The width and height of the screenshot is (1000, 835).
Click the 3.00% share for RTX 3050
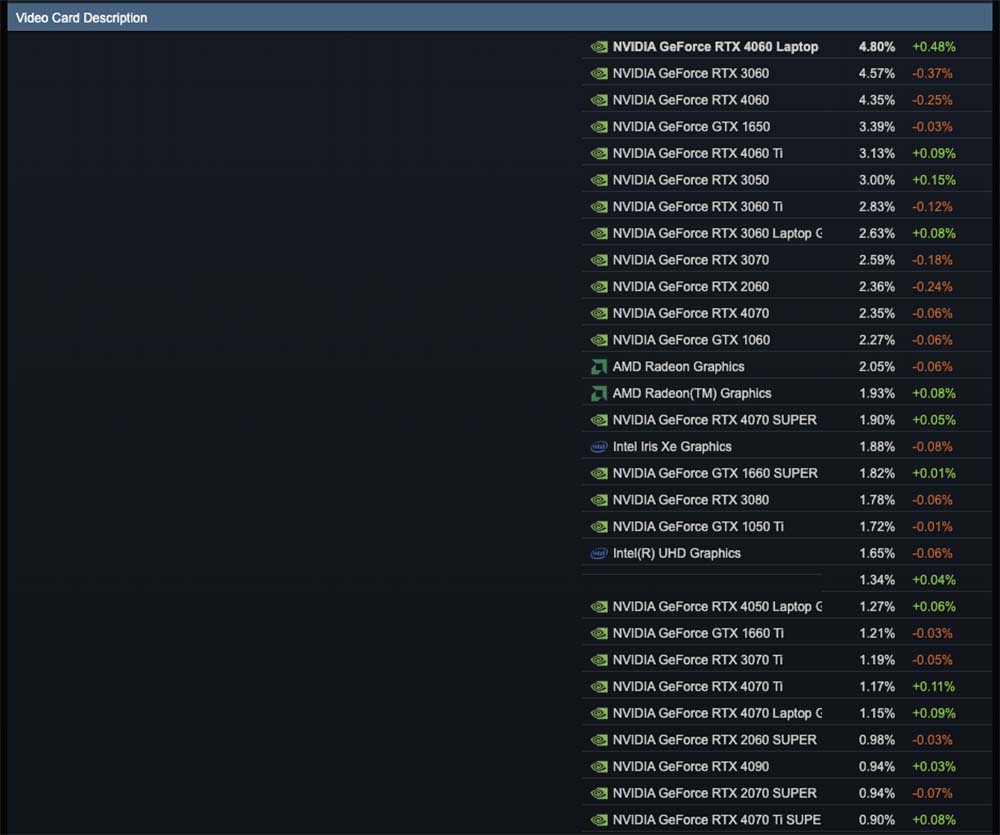[x=876, y=180]
